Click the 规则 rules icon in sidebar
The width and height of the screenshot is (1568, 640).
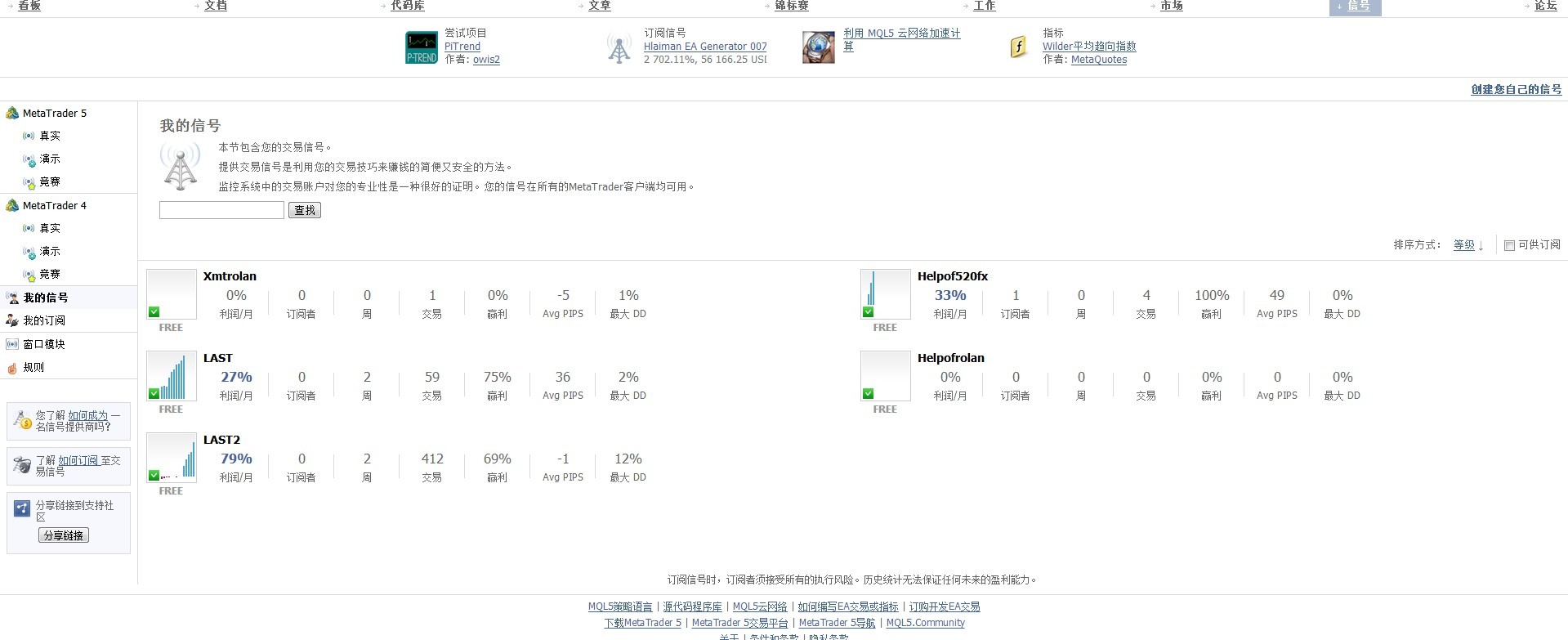click(12, 368)
